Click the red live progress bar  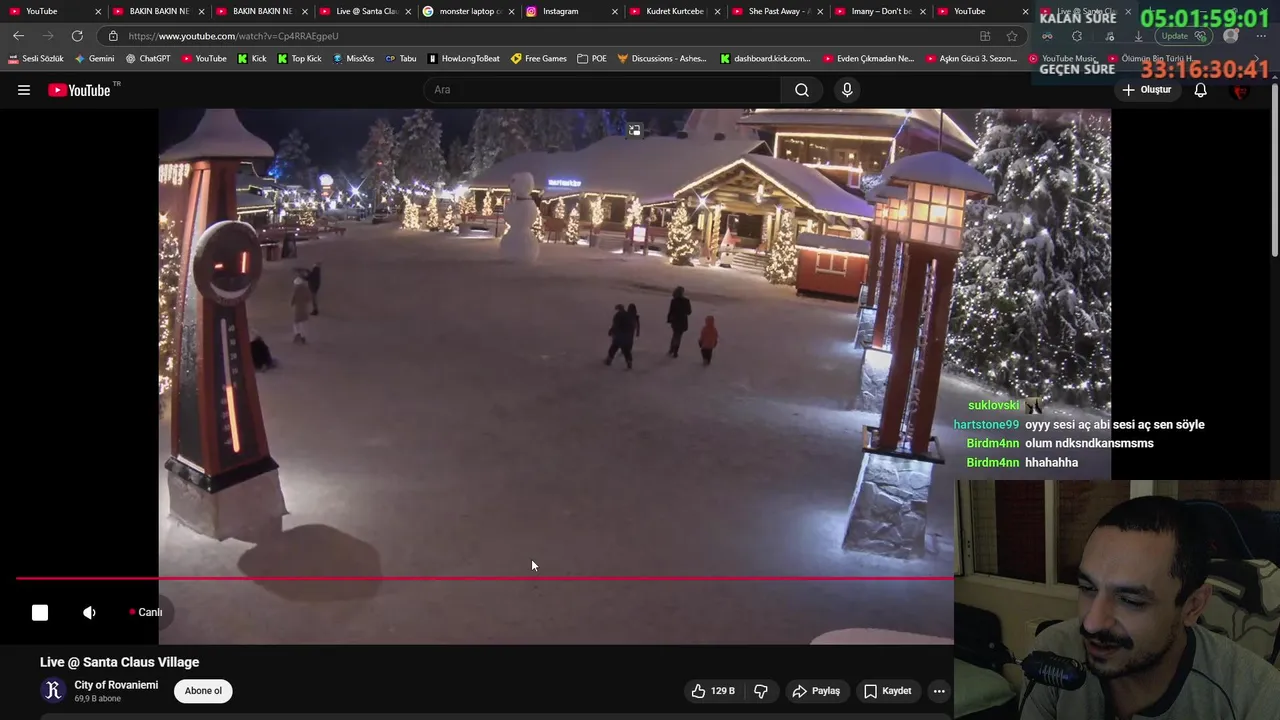(484, 578)
